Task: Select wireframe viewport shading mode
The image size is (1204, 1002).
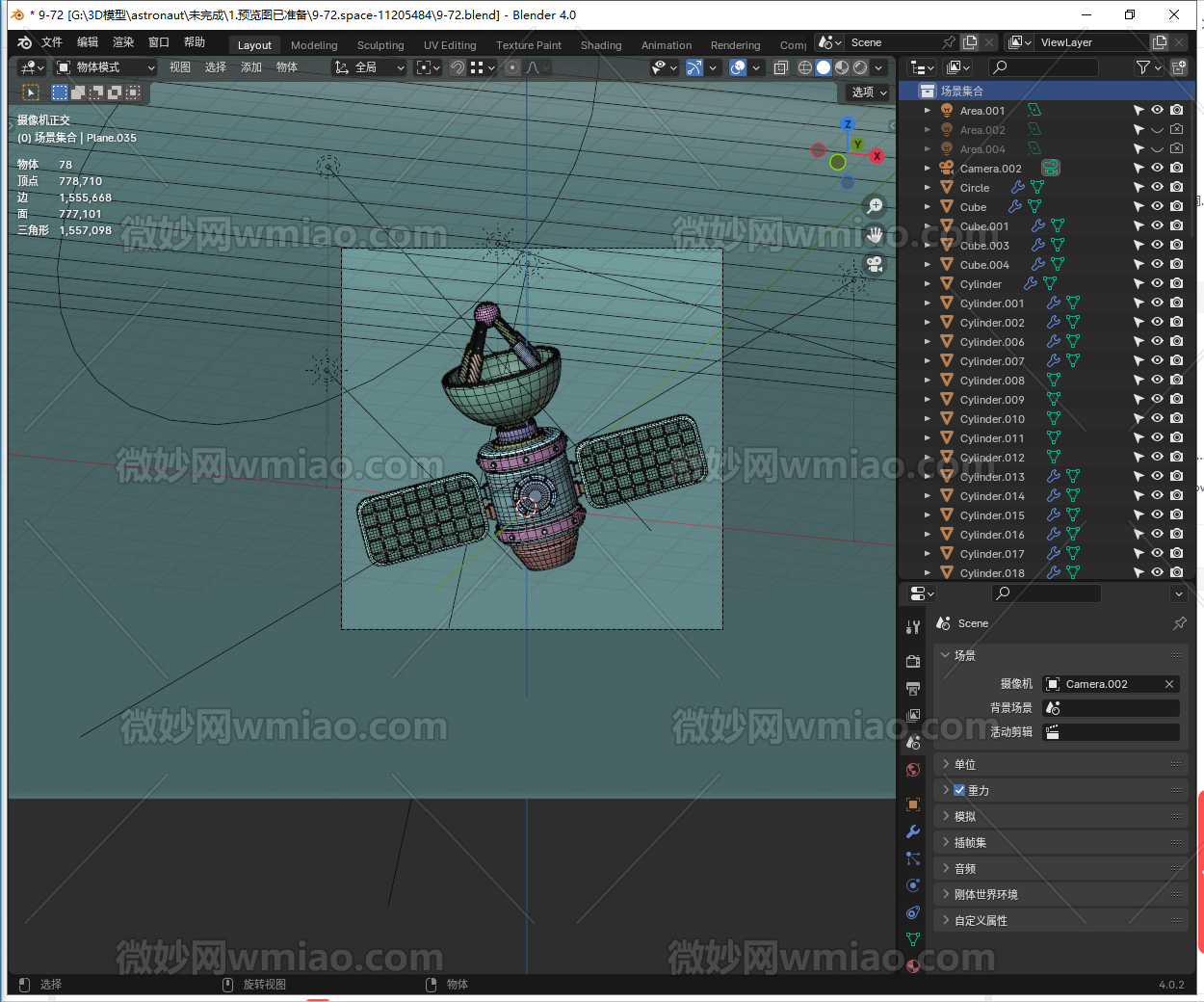Action: (805, 67)
